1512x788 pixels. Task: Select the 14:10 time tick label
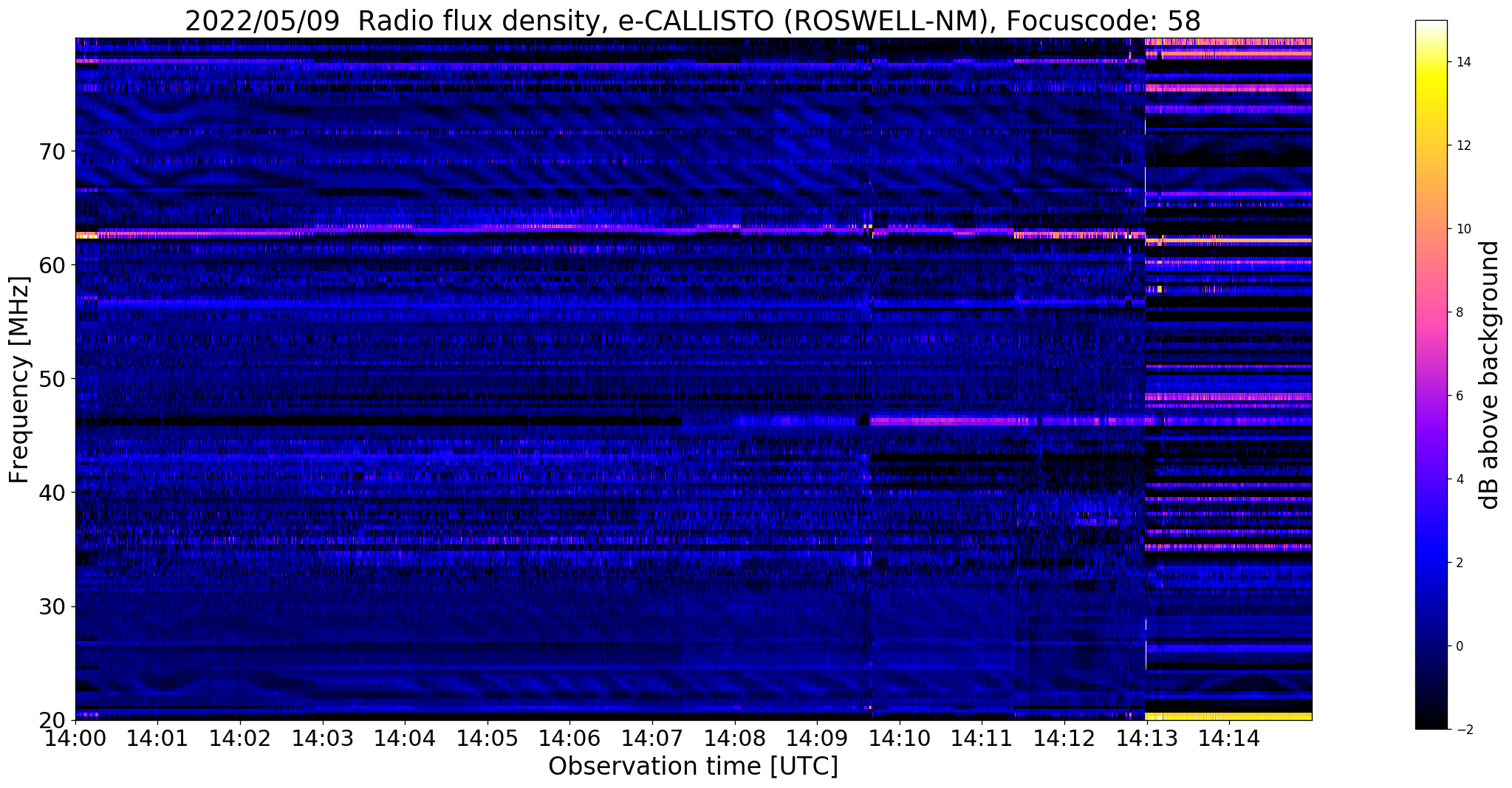coord(899,737)
